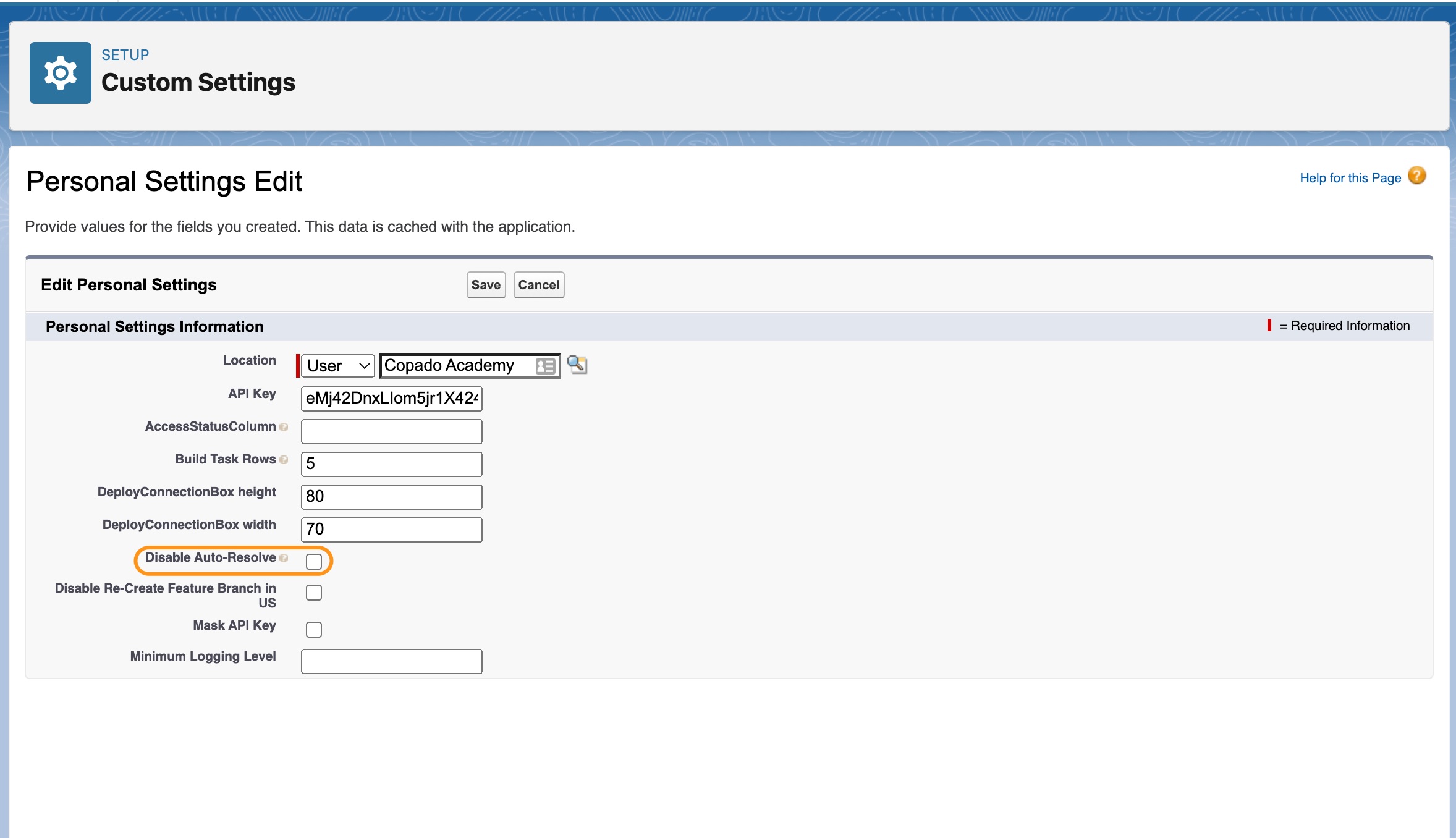The width and height of the screenshot is (1456, 838).
Task: Tick the Mask API Key checkbox
Action: [314, 630]
